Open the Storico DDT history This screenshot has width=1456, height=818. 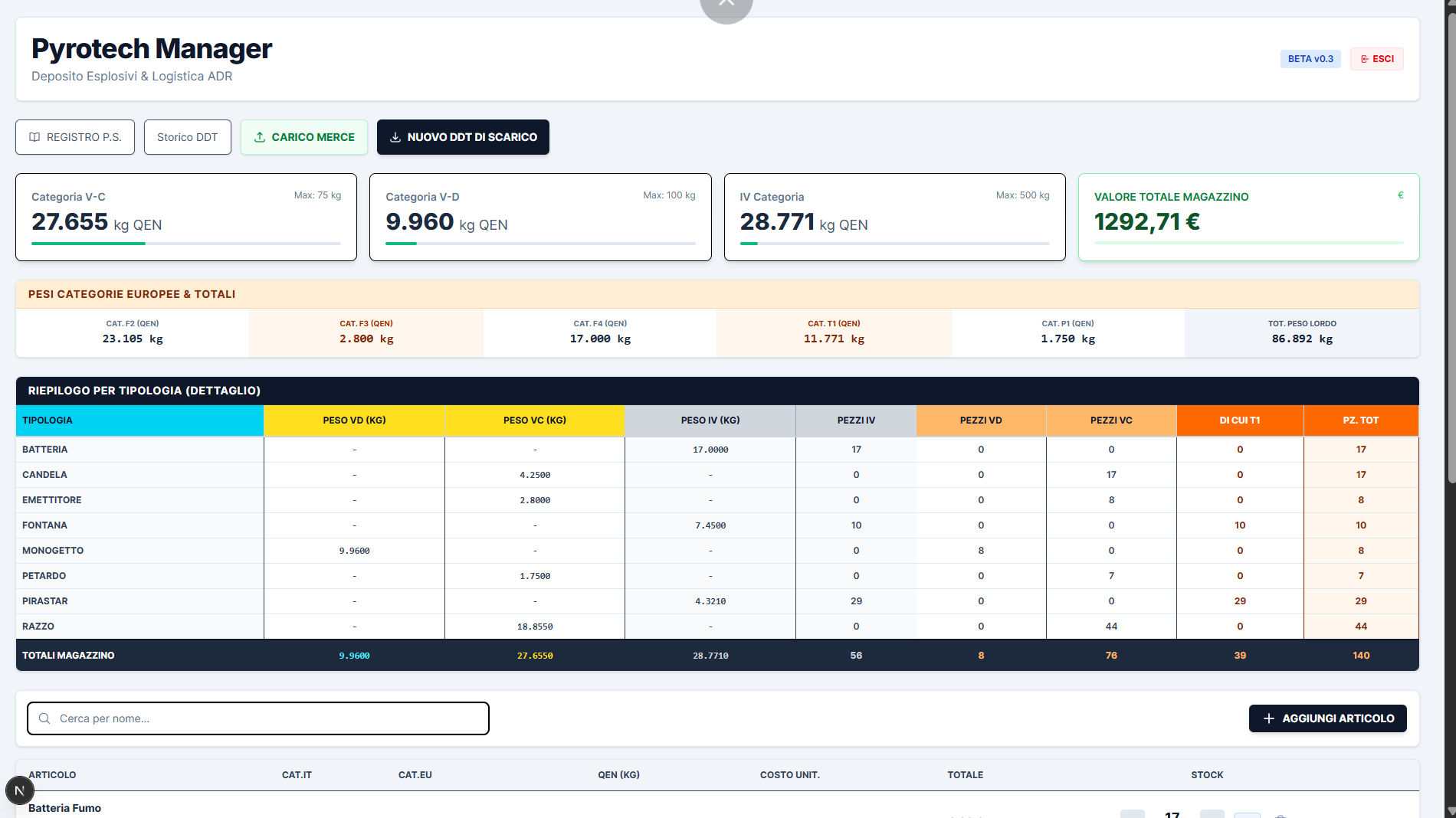point(187,137)
